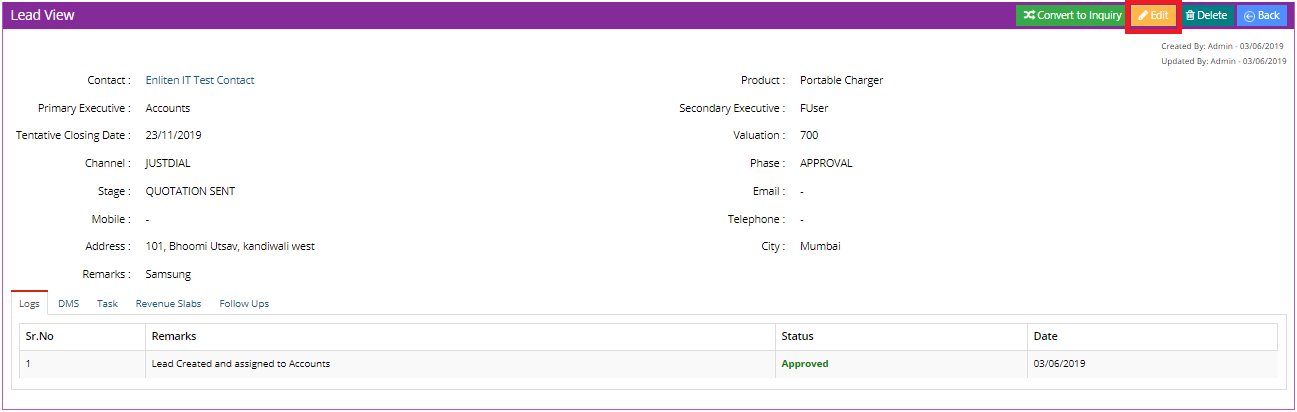Click the Date column header
The image size is (1297, 412).
coord(1045,337)
